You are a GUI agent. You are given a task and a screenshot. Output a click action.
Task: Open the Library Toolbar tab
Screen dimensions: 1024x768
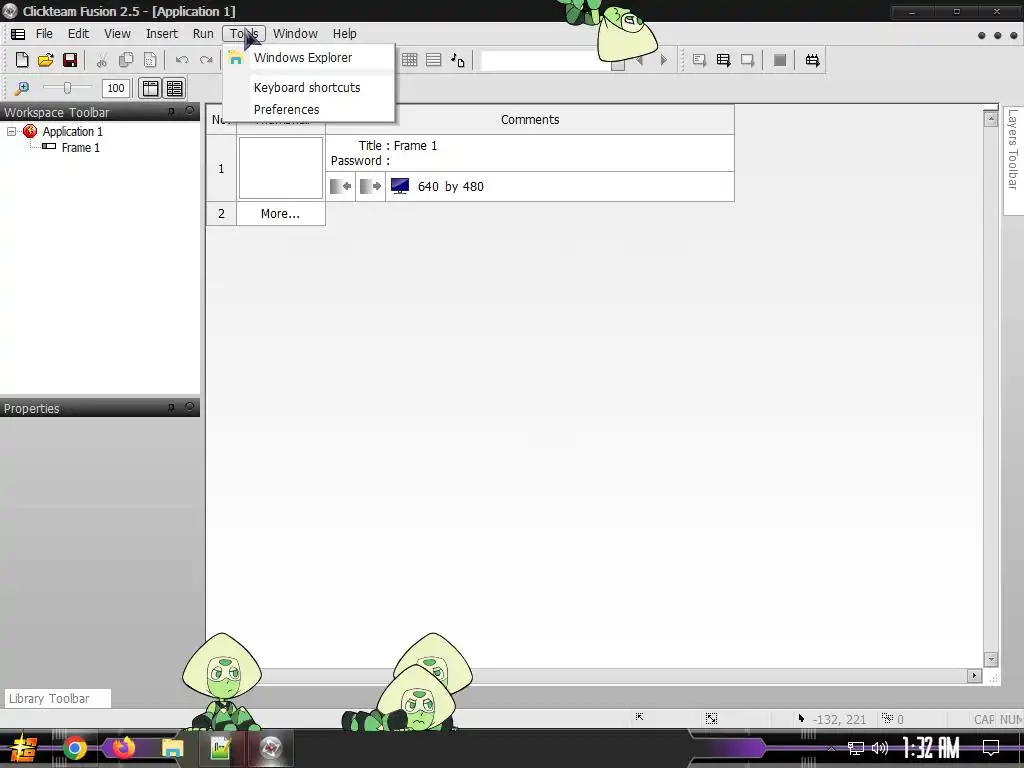click(57, 698)
